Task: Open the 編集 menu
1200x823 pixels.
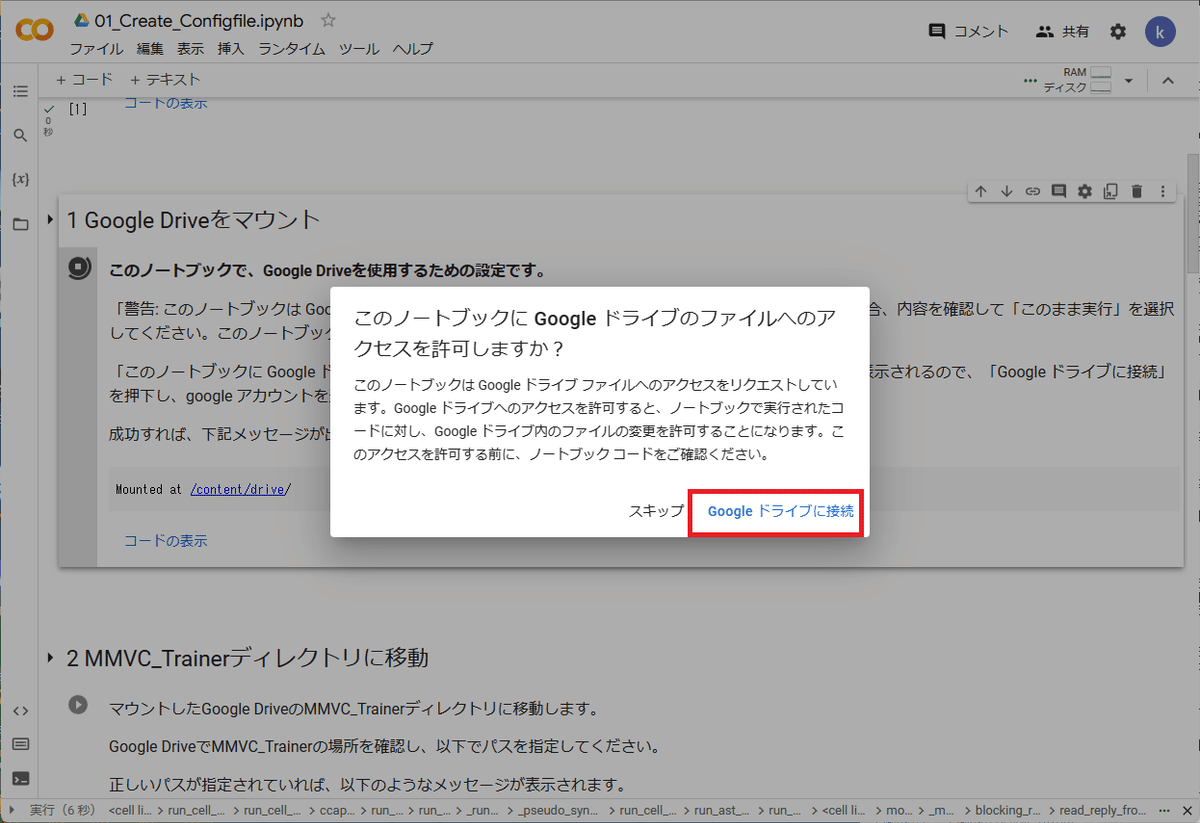Action: click(x=150, y=49)
